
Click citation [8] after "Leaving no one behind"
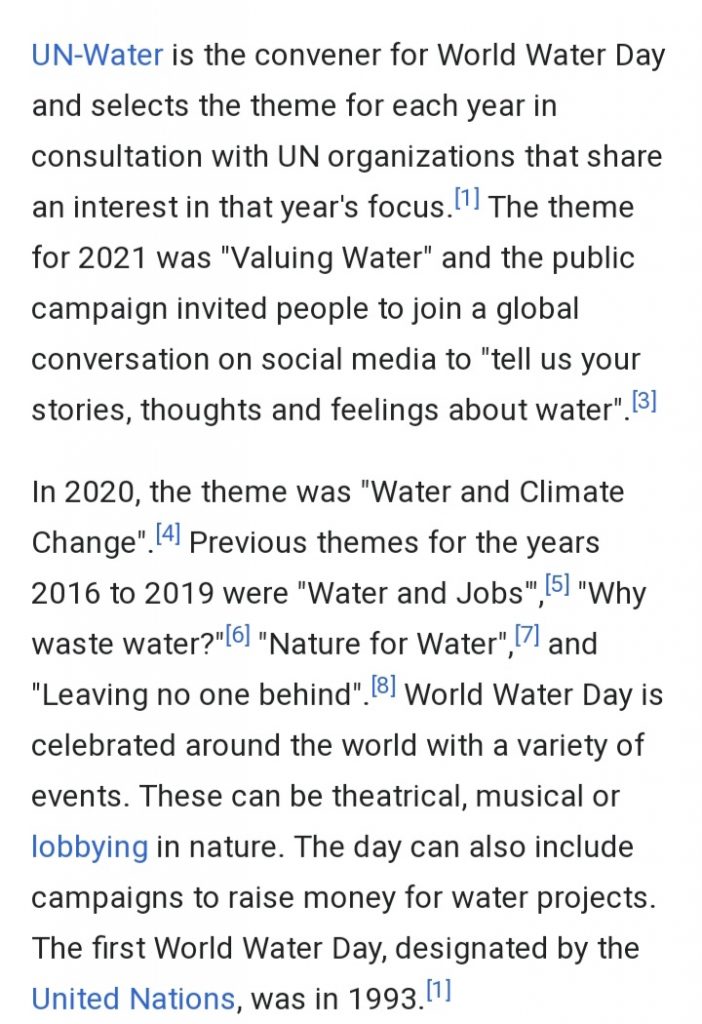383,687
